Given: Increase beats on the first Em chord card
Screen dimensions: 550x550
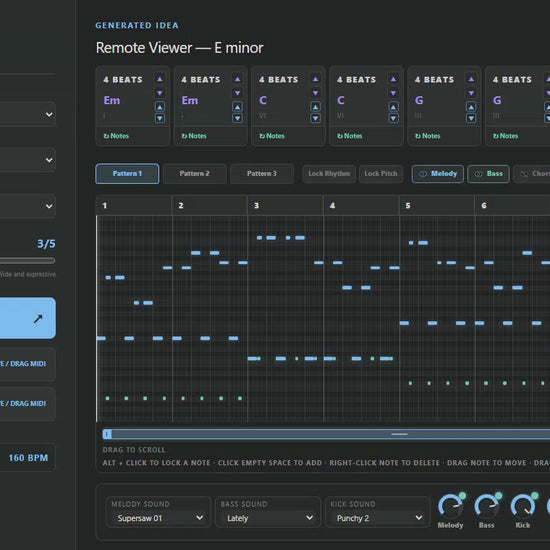Looking at the screenshot, I should pos(160,79).
